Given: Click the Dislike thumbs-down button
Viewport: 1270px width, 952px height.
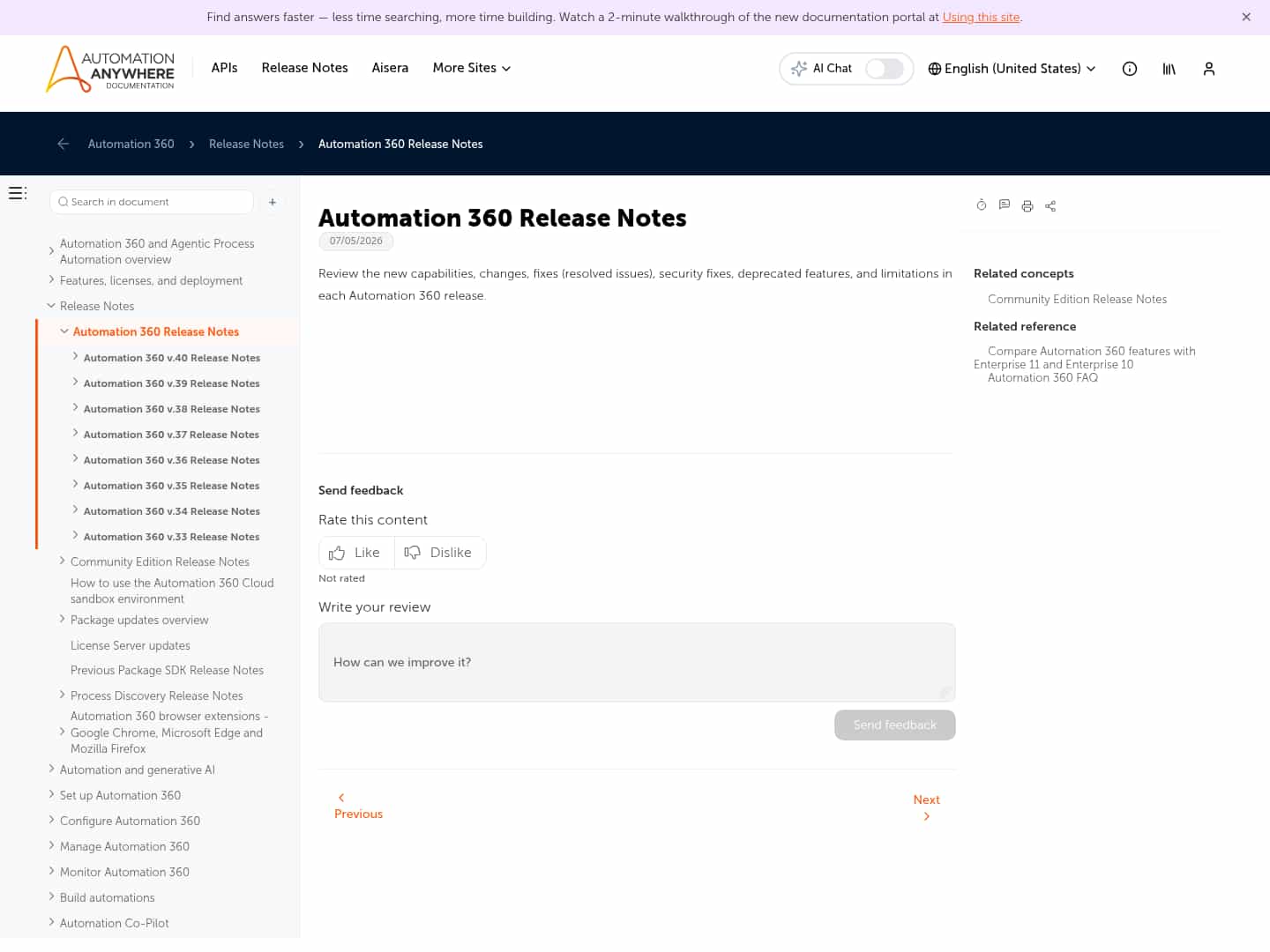Looking at the screenshot, I should click(x=440, y=553).
